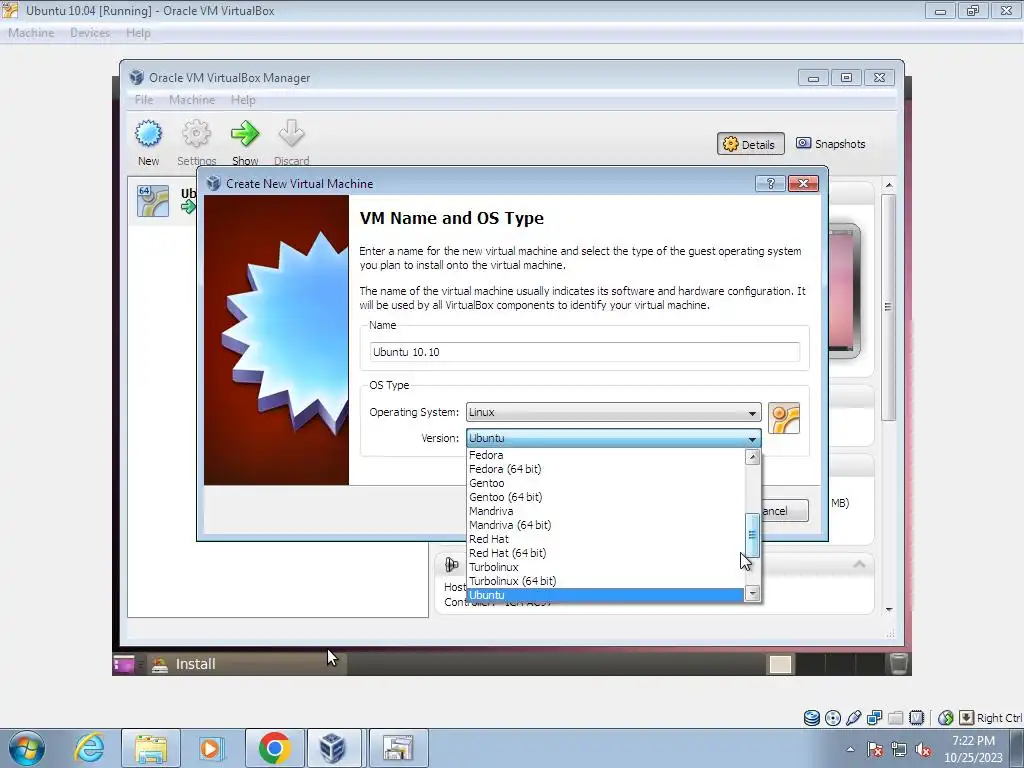This screenshot has width=1024, height=768.
Task: Select highlighted Ubuntu entry in the version list
Action: [x=605, y=595]
